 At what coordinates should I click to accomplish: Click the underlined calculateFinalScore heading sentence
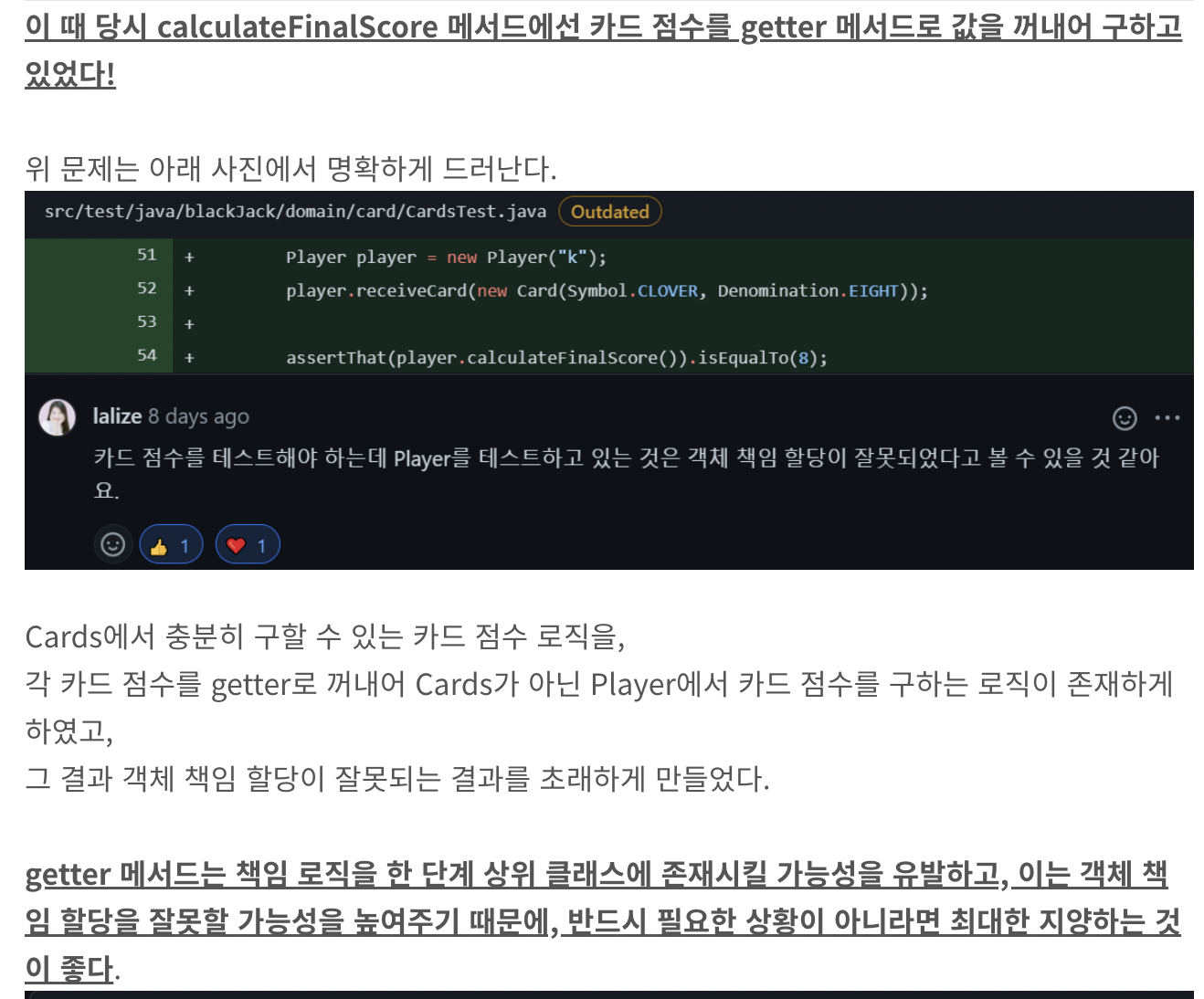[x=603, y=50]
